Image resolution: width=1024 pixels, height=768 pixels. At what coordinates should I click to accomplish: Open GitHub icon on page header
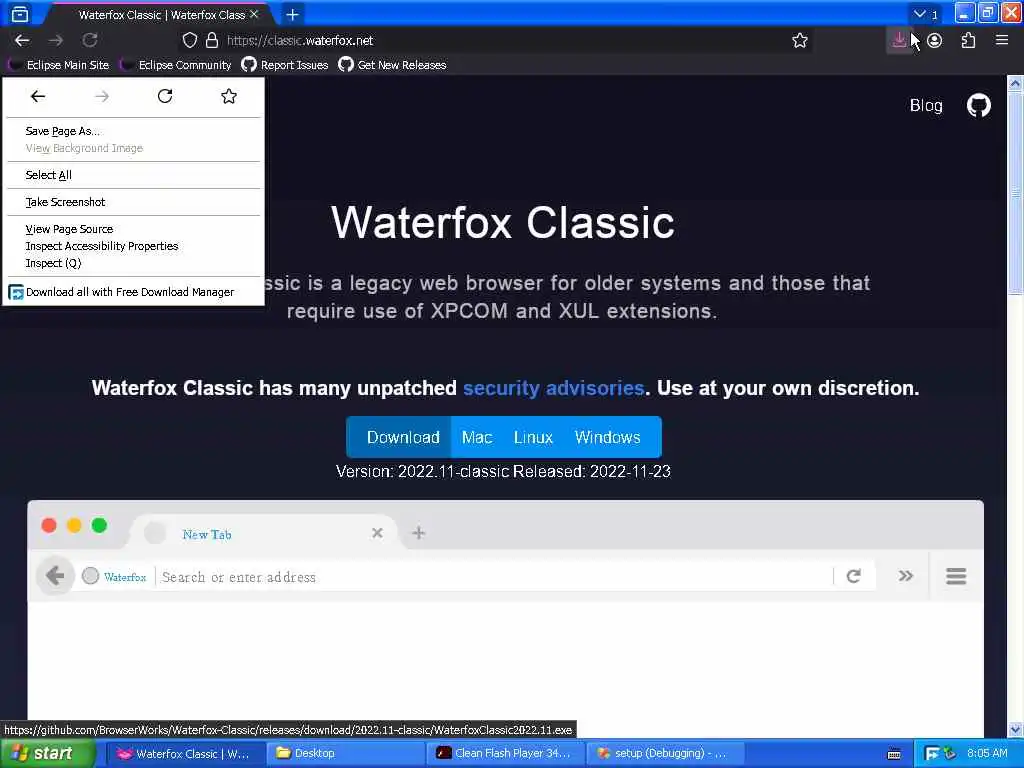point(978,105)
